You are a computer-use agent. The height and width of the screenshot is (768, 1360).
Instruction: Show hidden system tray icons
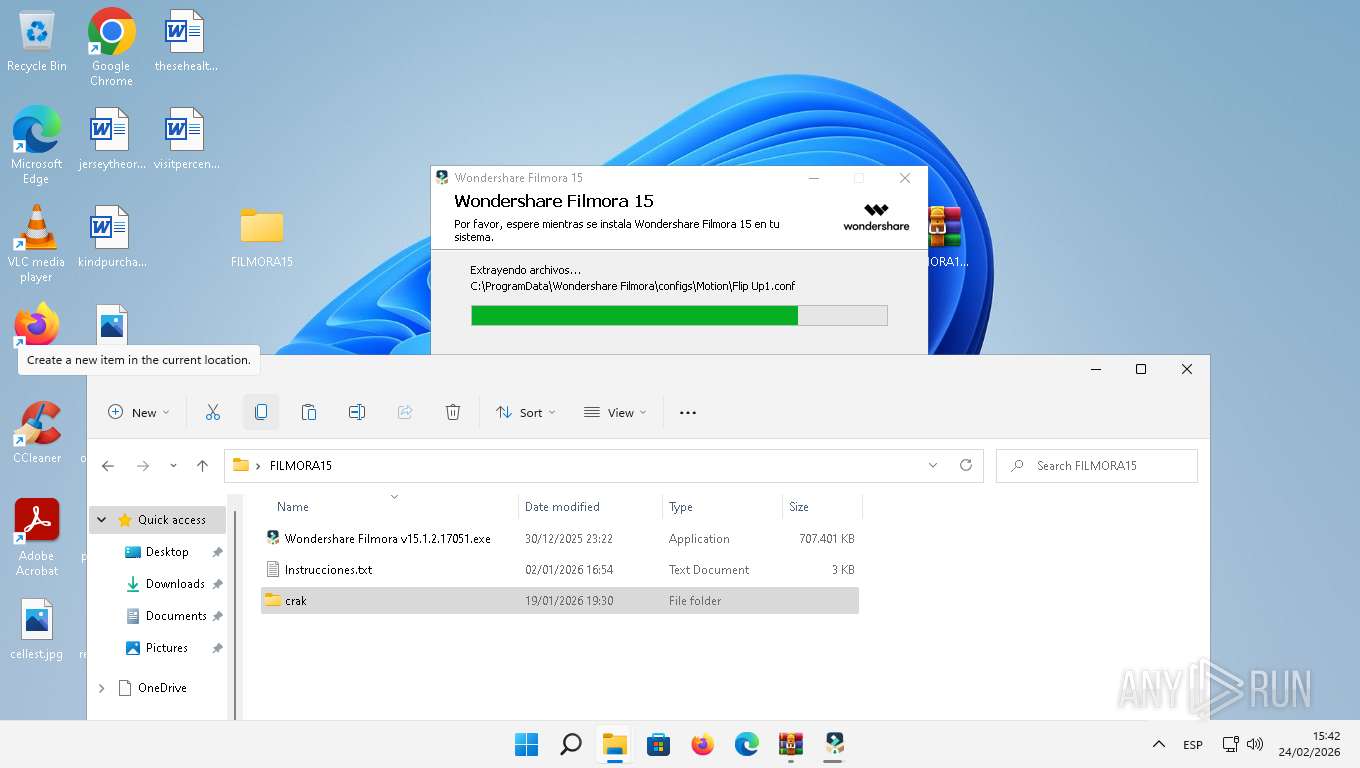(1159, 744)
